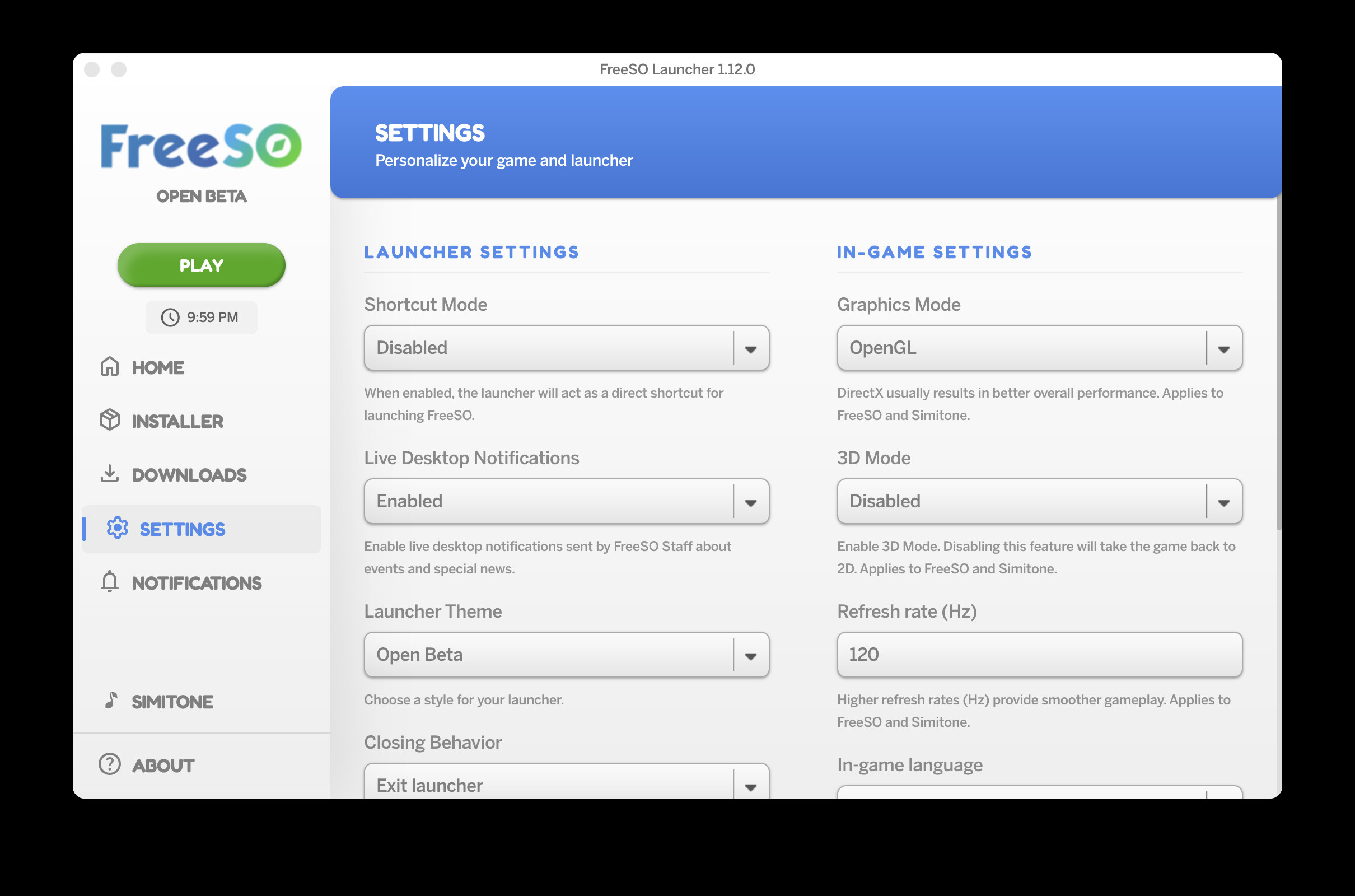Screen dimensions: 1355x896
Task: Expand the Live Desktop Notifications dropdown
Action: pyautogui.click(x=566, y=501)
